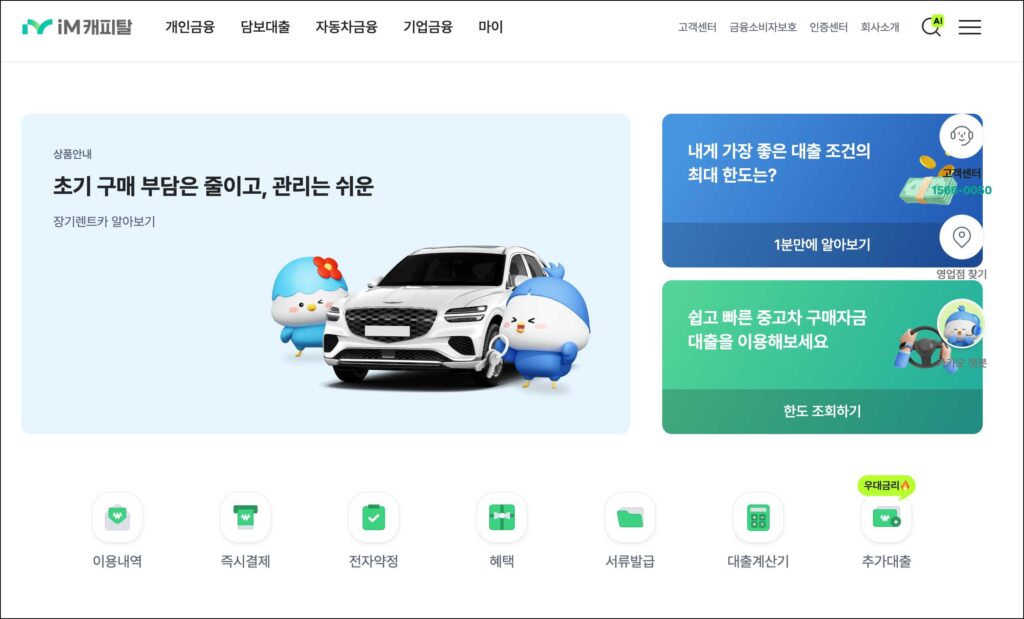Select the 담보대출 menu item

coord(265,27)
